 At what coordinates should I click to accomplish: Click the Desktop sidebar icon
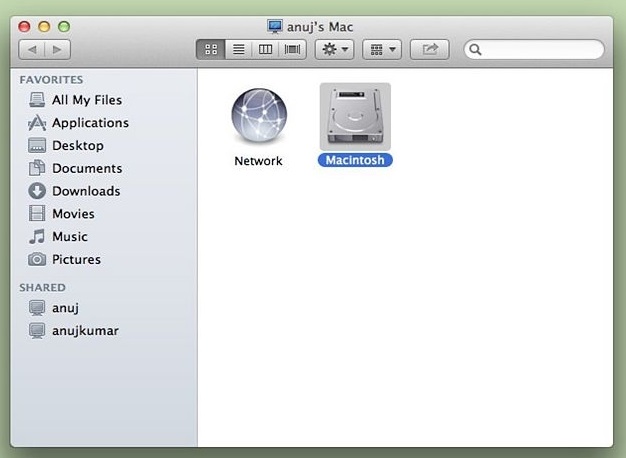click(x=37, y=145)
